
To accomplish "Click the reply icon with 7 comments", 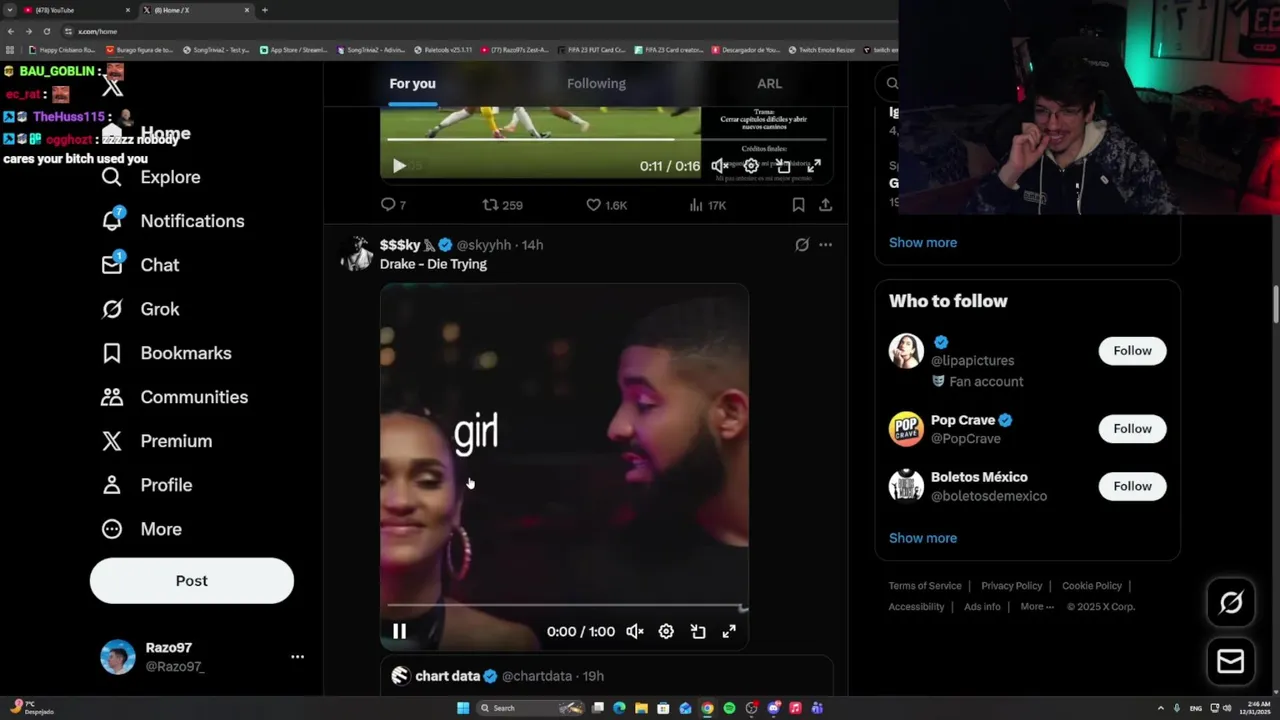I will pos(388,205).
